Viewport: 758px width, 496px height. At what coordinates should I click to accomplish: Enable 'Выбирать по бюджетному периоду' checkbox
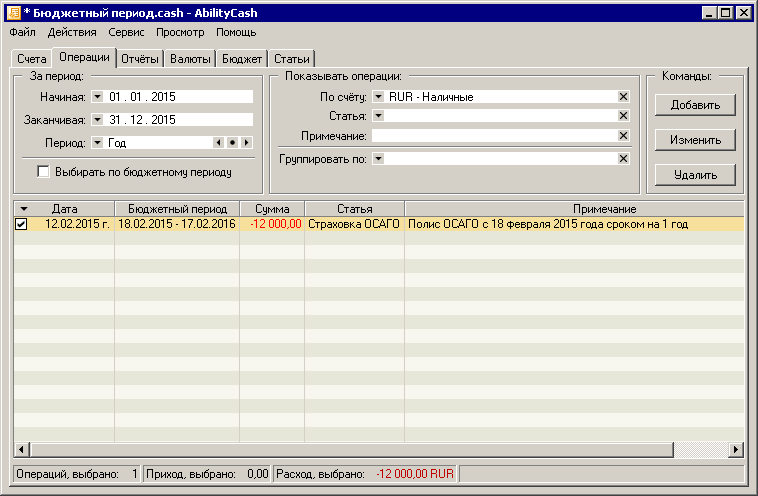(x=43, y=172)
